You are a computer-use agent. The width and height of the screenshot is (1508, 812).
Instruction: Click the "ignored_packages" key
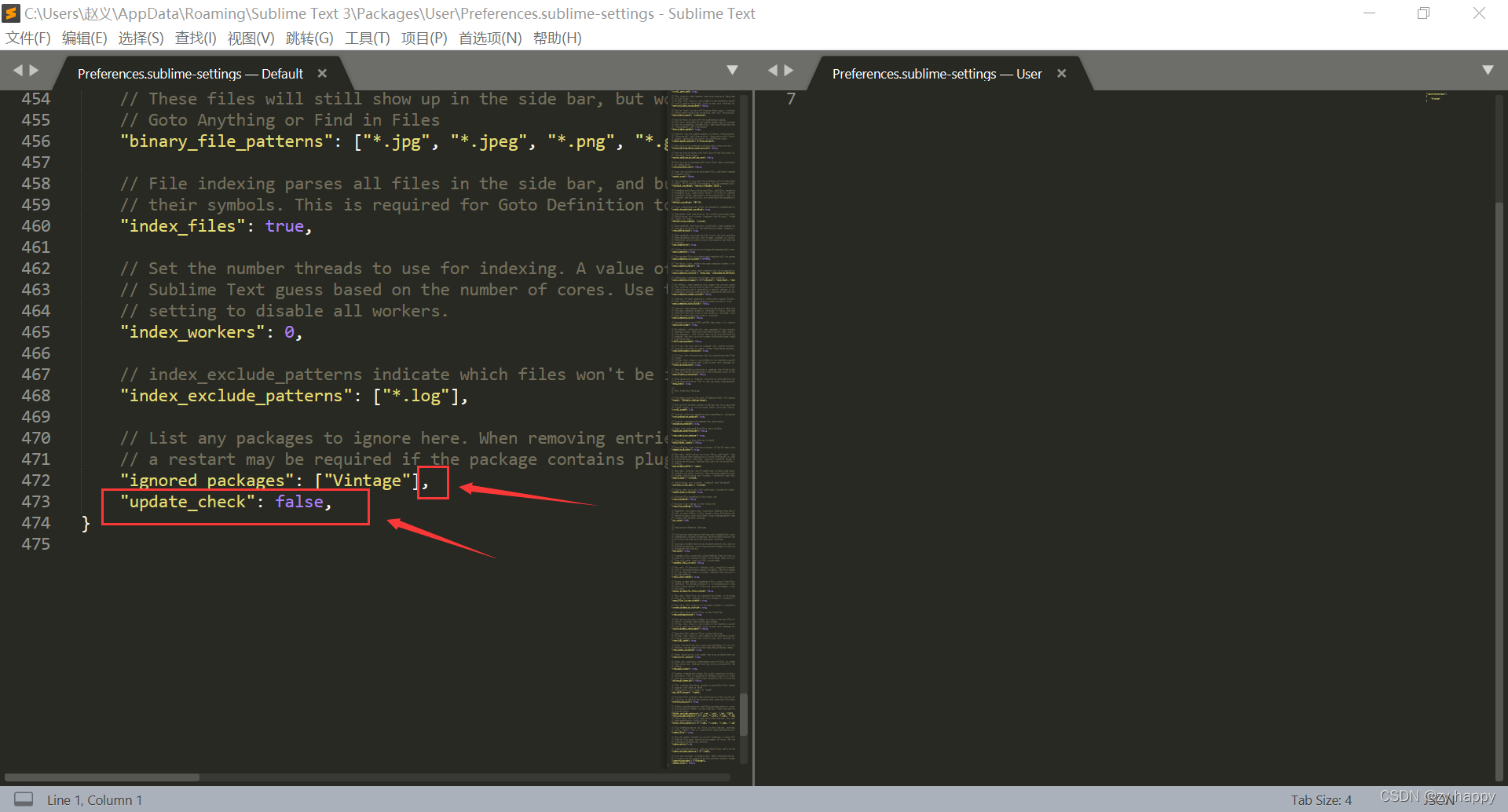point(207,481)
